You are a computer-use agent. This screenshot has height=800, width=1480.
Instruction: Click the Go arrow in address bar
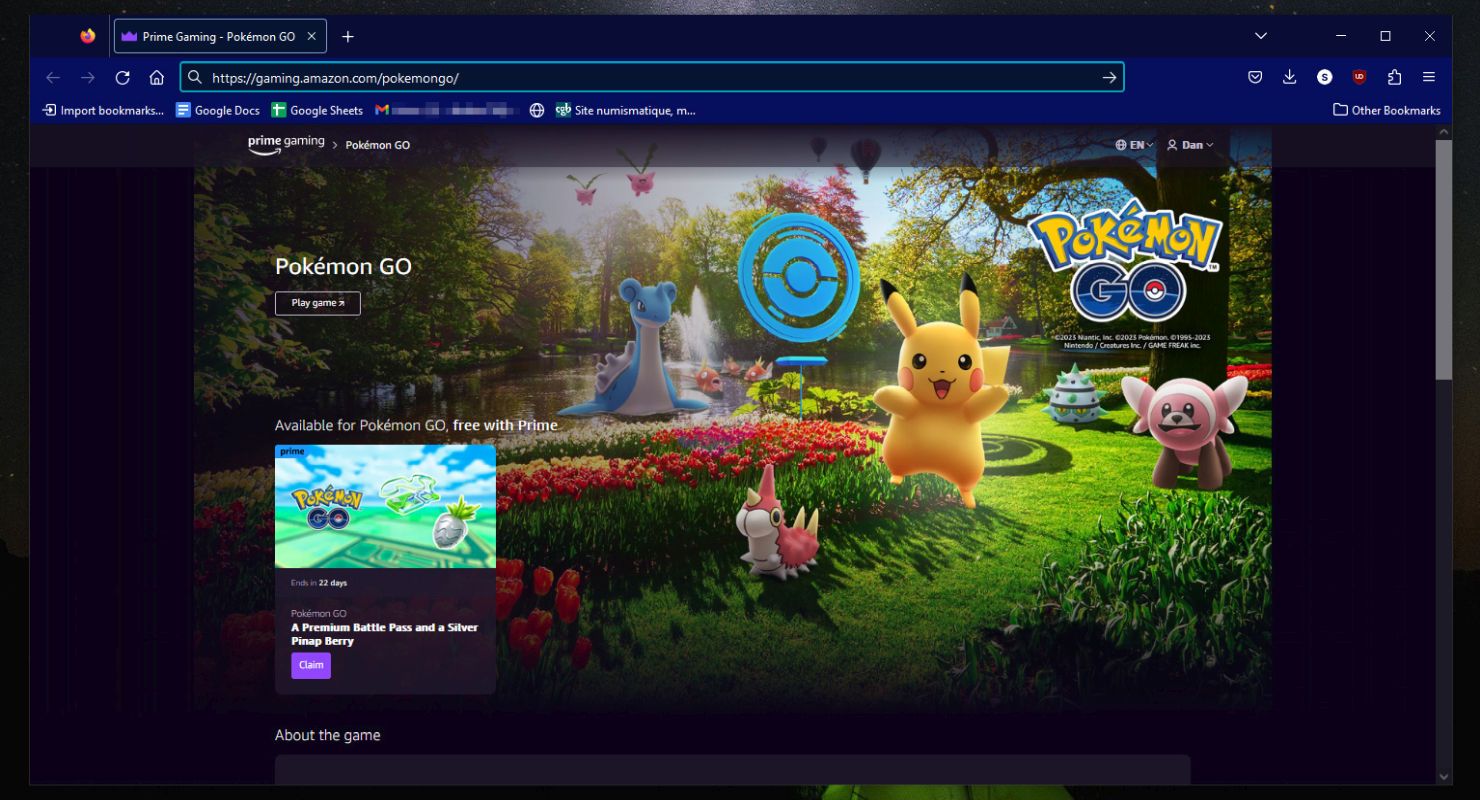[1109, 77]
